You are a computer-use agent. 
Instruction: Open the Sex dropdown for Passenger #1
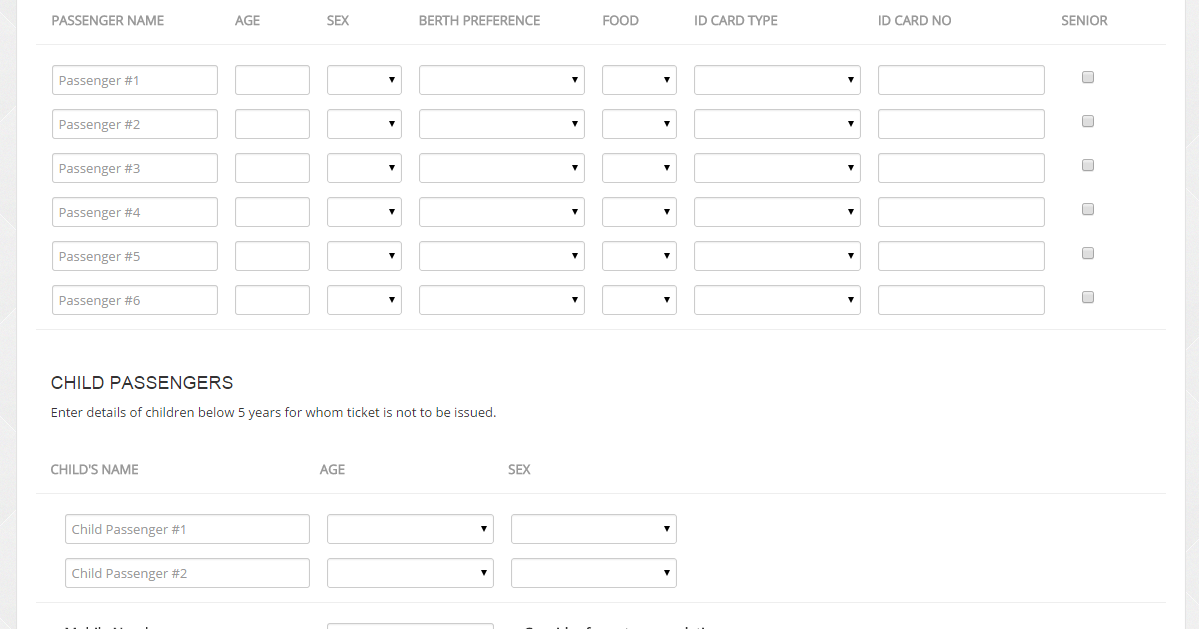click(363, 79)
